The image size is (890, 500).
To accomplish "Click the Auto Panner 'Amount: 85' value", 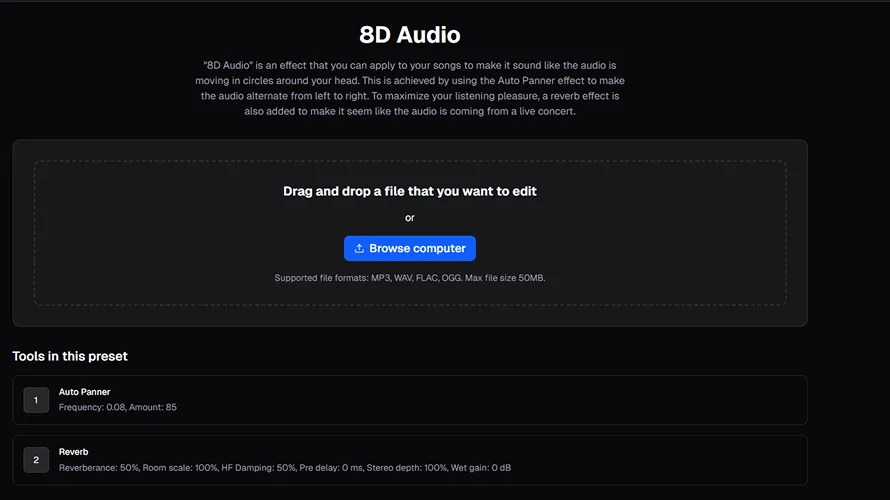I will pos(153,408).
